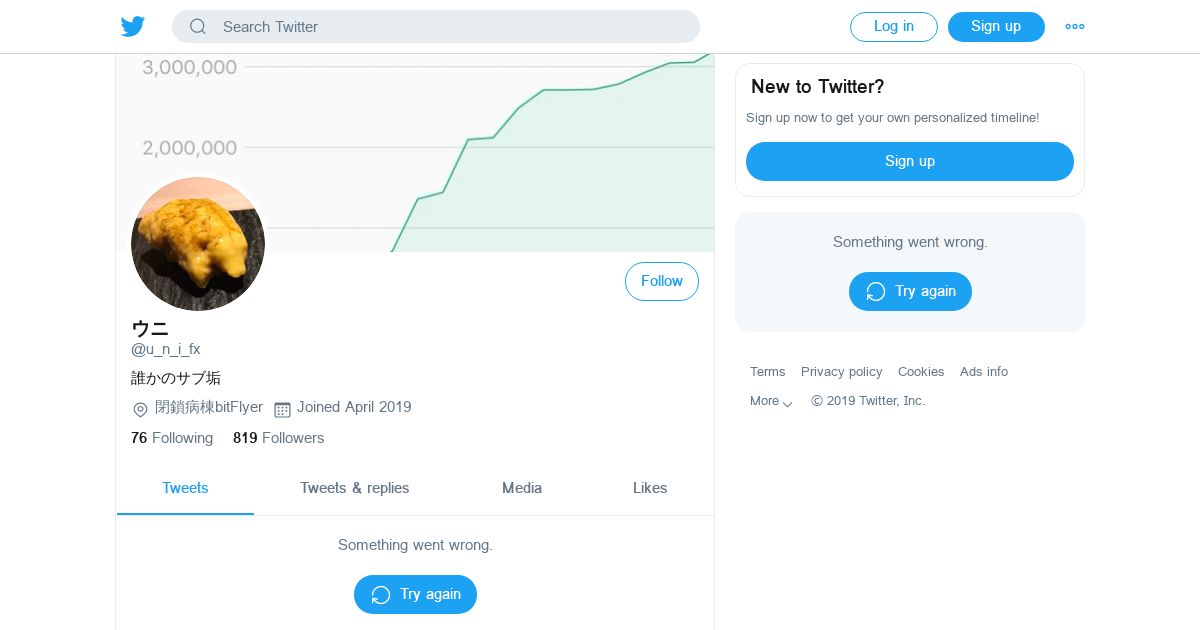Open the Privacy policy link
The image size is (1200, 630).
(x=841, y=372)
